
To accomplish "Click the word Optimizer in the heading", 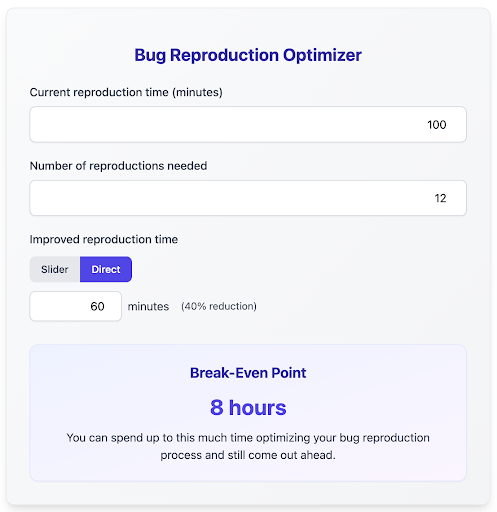I will coord(322,55).
